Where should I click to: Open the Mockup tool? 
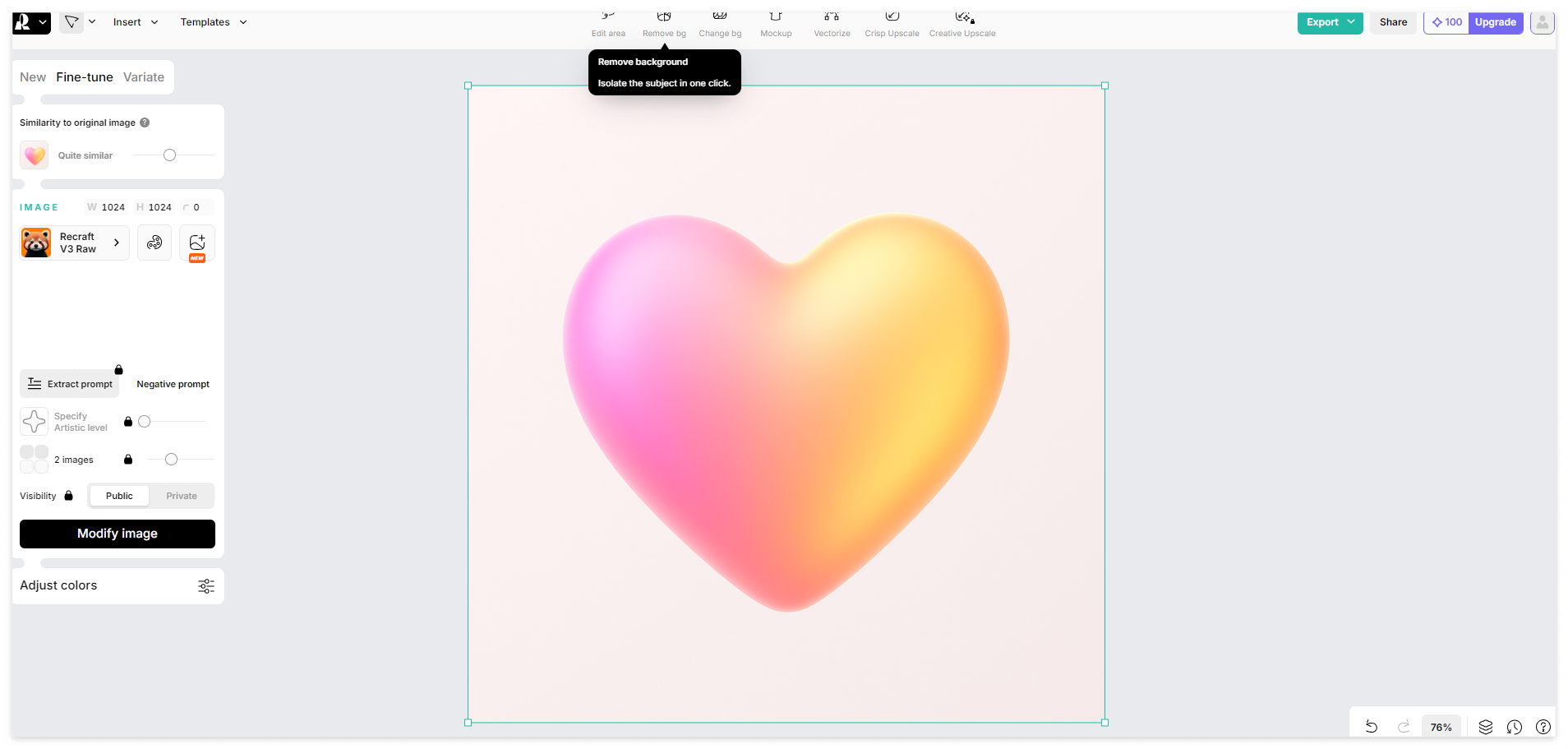point(776,25)
